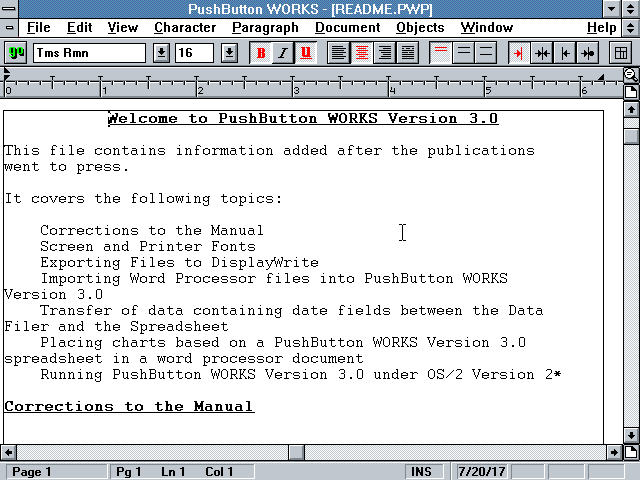Apply justified alignment
640x480 pixels.
point(407,53)
